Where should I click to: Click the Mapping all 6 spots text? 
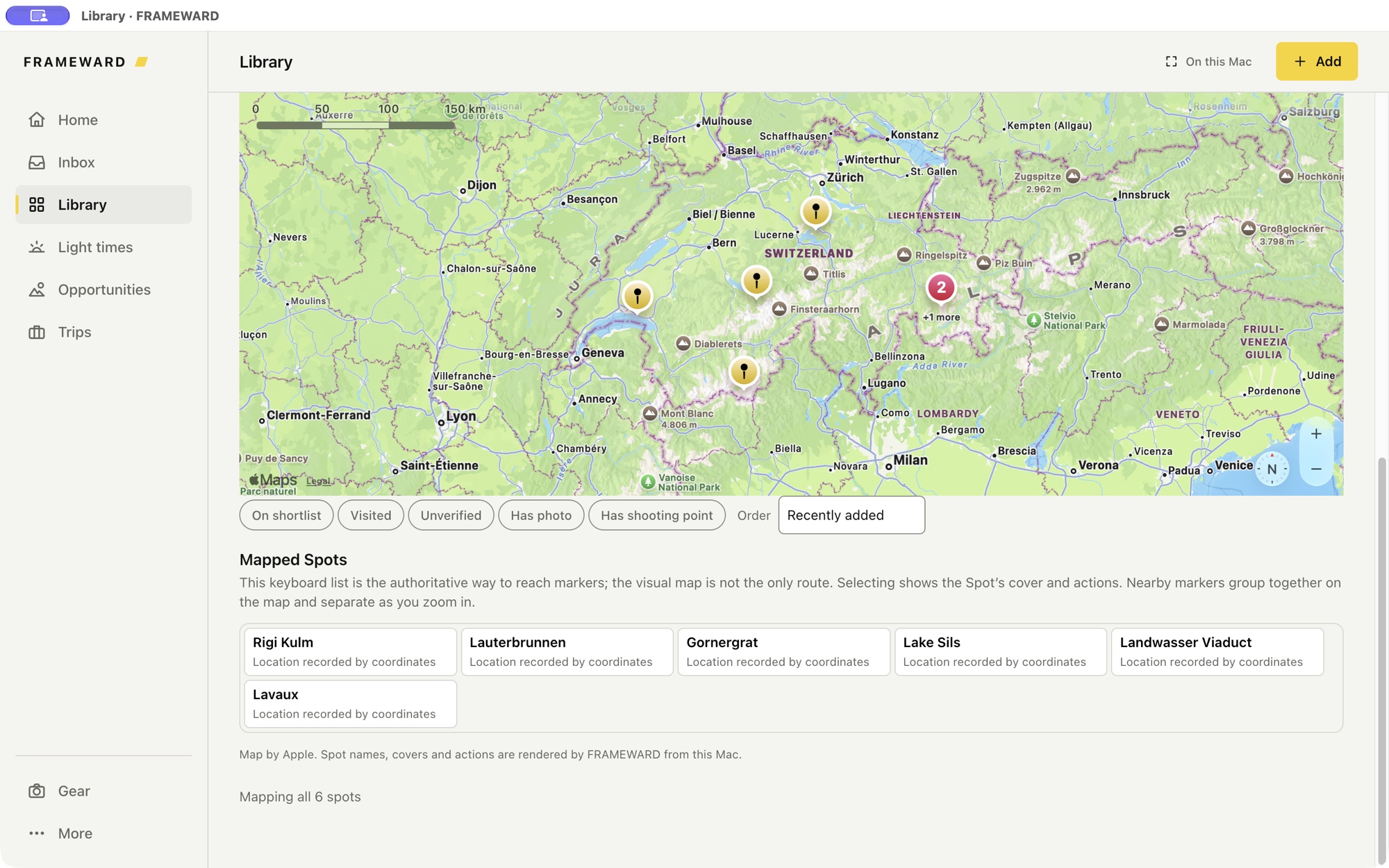click(x=300, y=796)
